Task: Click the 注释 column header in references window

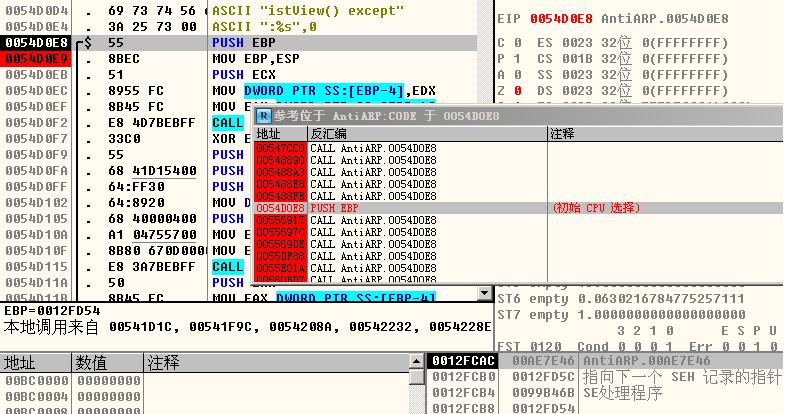Action: (665, 134)
